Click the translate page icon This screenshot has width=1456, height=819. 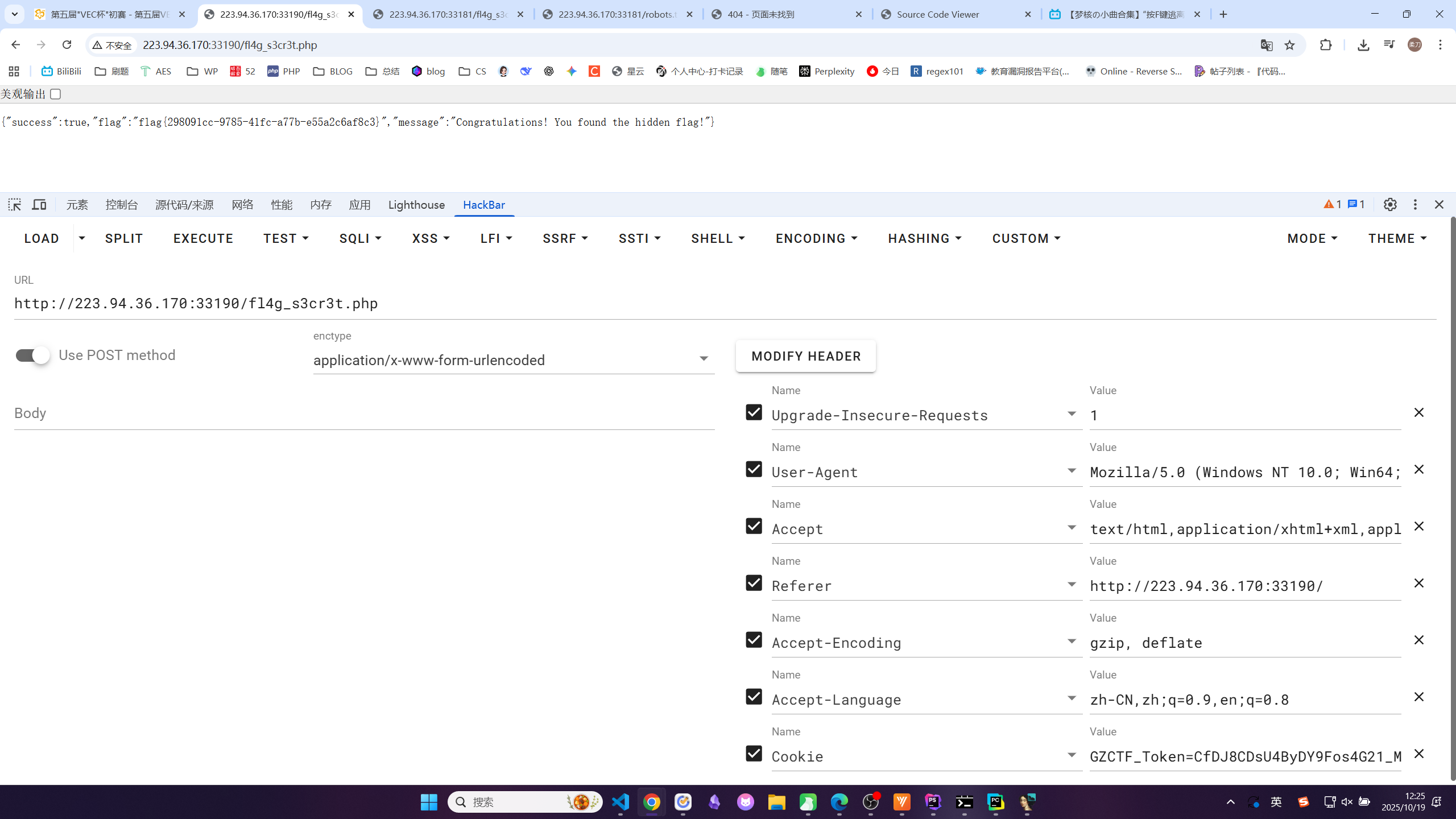point(1266,45)
